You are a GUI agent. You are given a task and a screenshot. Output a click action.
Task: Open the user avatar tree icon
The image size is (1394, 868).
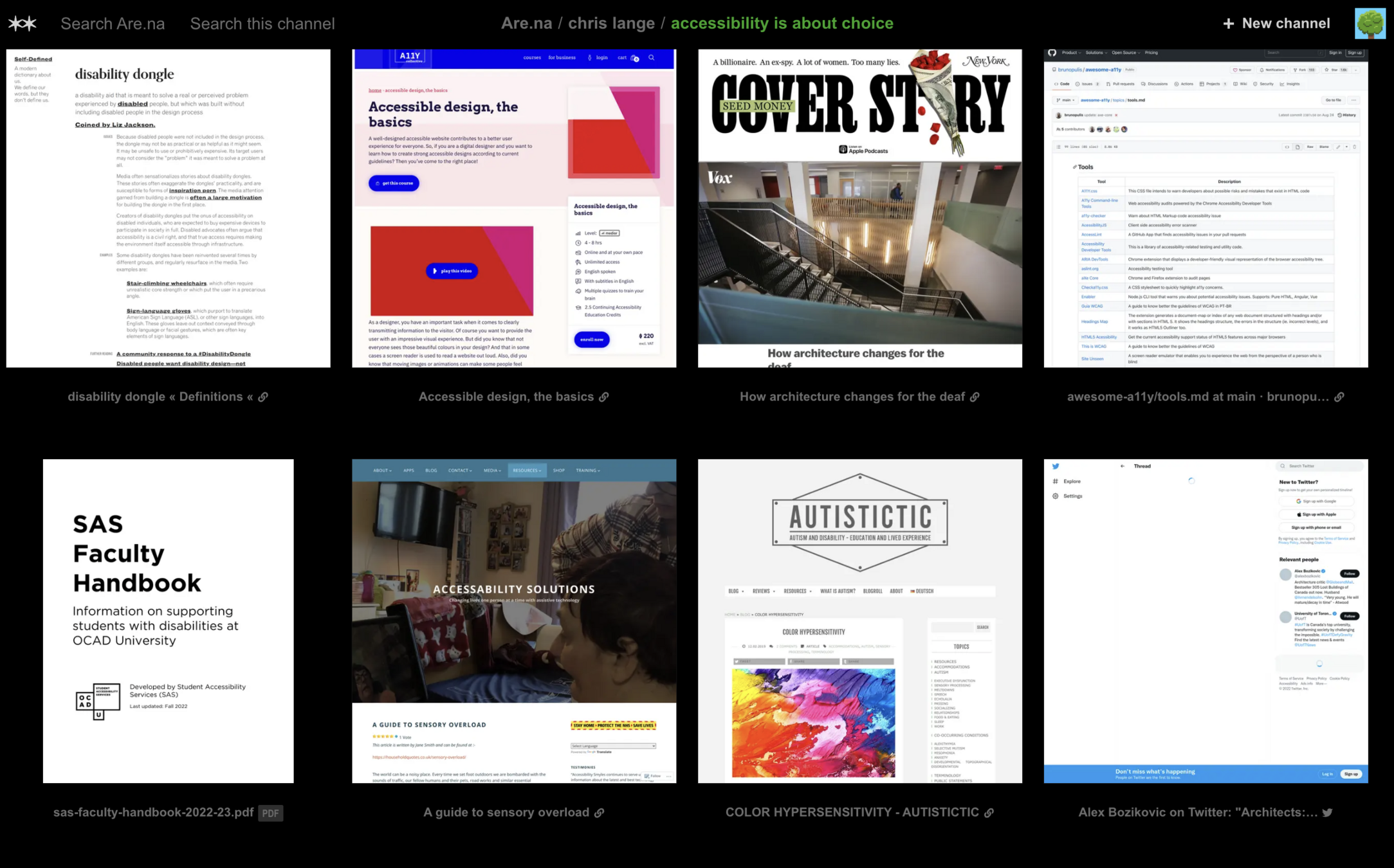[x=1370, y=24]
